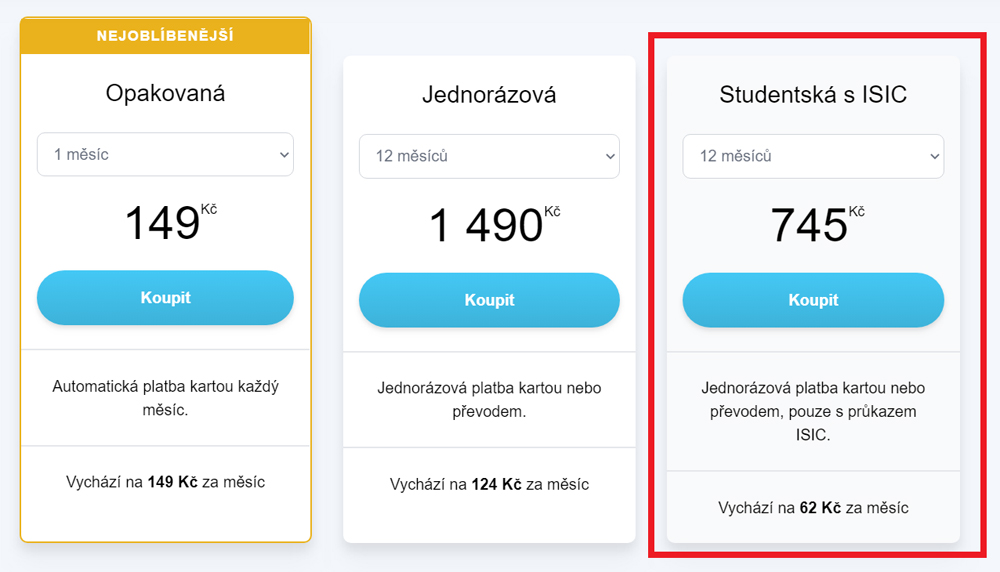The image size is (1000, 572).
Task: Click the ISIC card requirement description
Action: pyautogui.click(x=813, y=411)
